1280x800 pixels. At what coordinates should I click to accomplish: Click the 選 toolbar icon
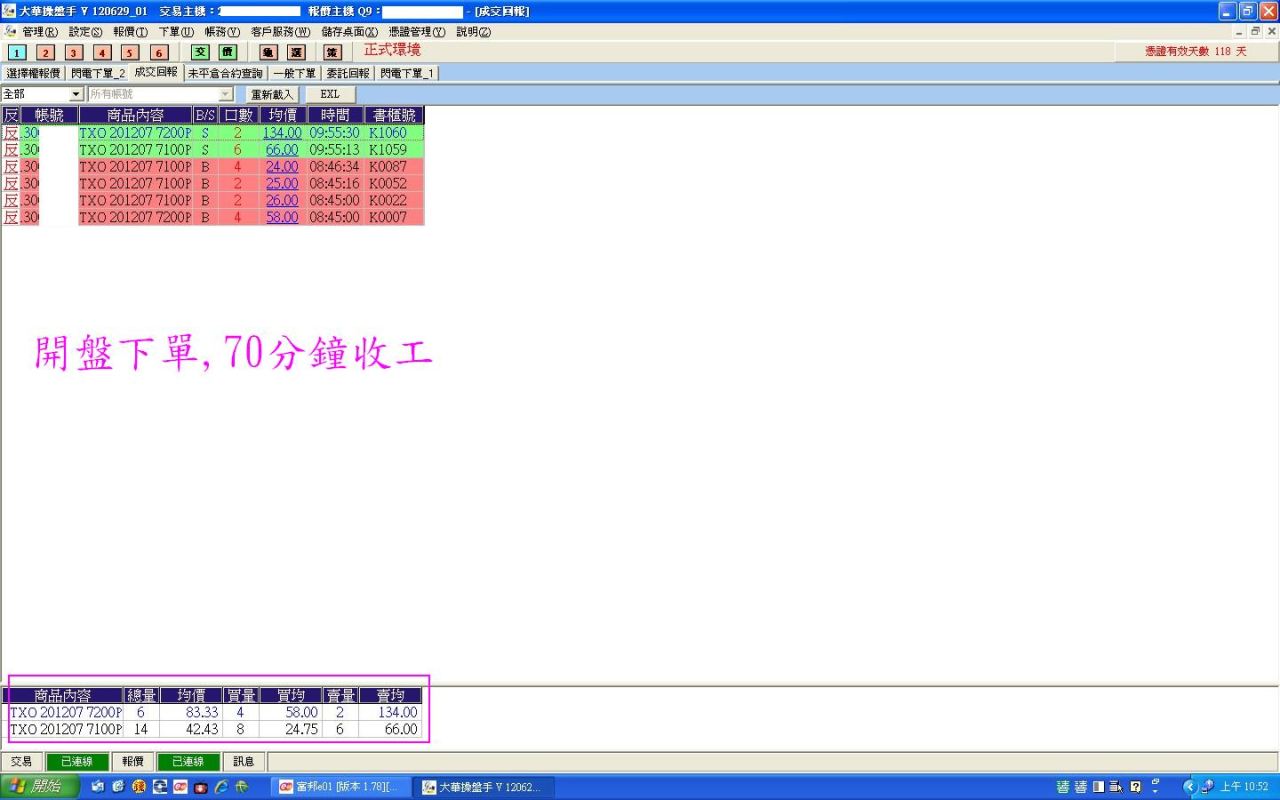tap(296, 52)
